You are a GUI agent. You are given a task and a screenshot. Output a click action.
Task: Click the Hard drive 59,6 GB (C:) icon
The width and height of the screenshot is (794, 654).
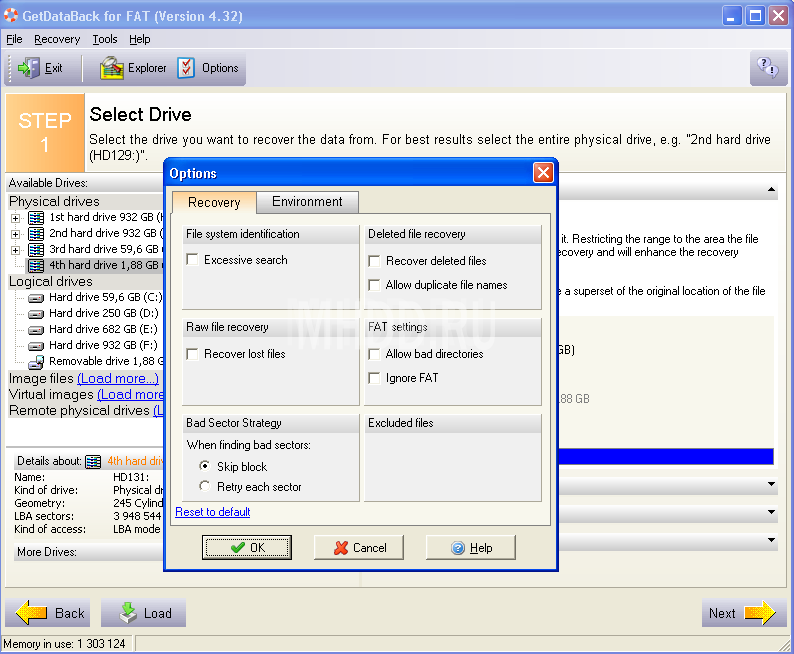(36, 297)
